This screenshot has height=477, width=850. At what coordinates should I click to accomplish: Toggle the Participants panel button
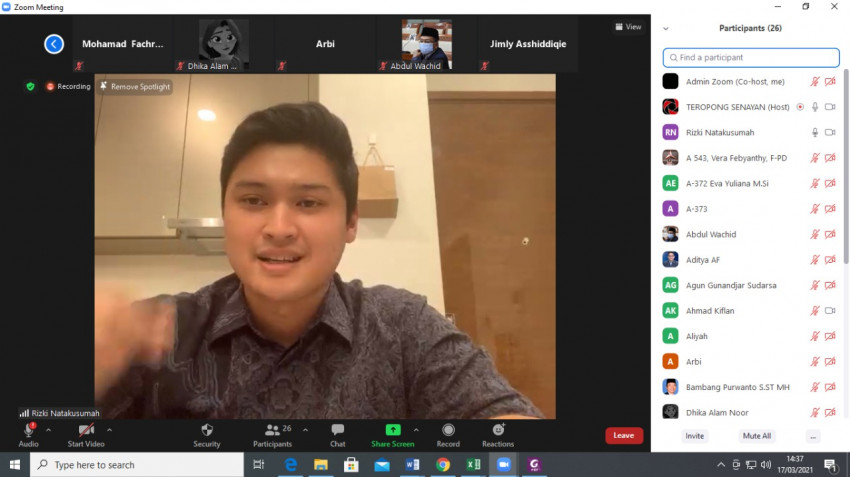pyautogui.click(x=273, y=435)
